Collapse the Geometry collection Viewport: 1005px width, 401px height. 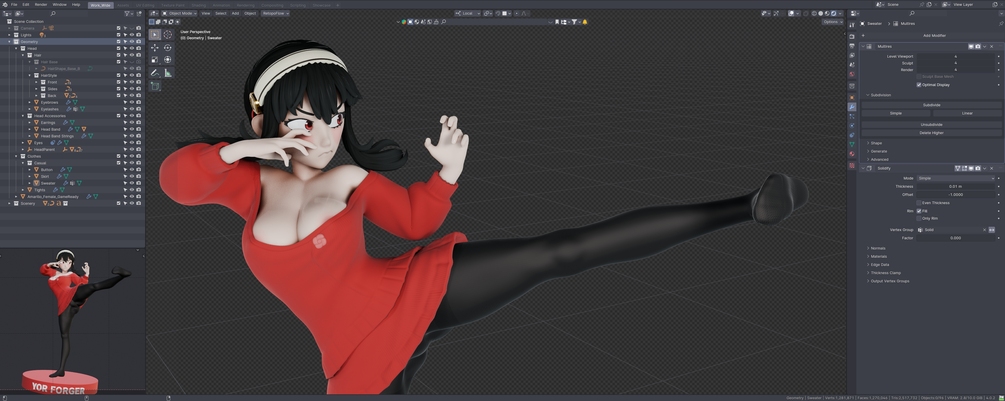pyautogui.click(x=9, y=42)
